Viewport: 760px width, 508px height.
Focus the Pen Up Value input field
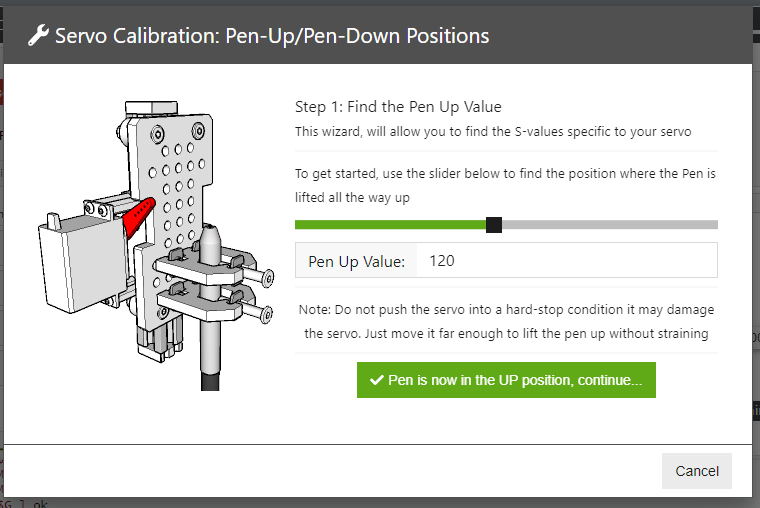coord(566,261)
